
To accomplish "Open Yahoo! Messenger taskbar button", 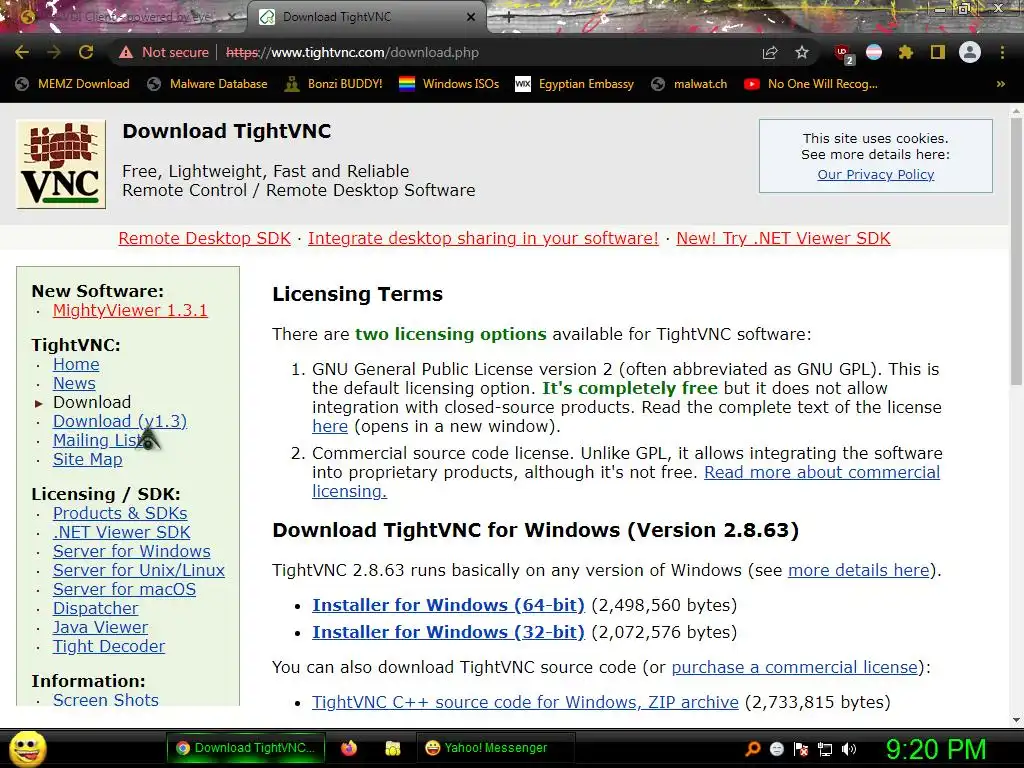I will pyautogui.click(x=495, y=748).
